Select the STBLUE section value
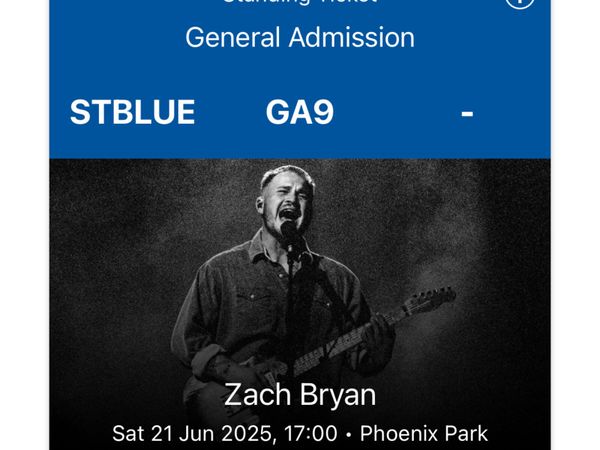The image size is (600, 450). pyautogui.click(x=132, y=112)
